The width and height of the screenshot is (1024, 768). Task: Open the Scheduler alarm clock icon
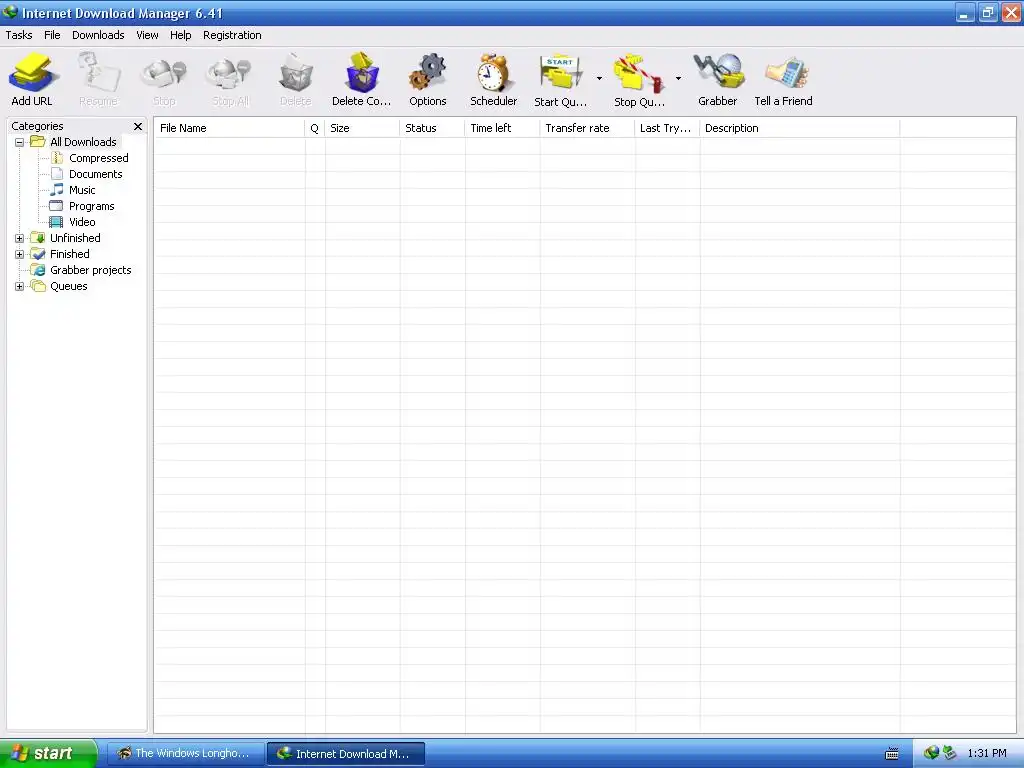493,73
